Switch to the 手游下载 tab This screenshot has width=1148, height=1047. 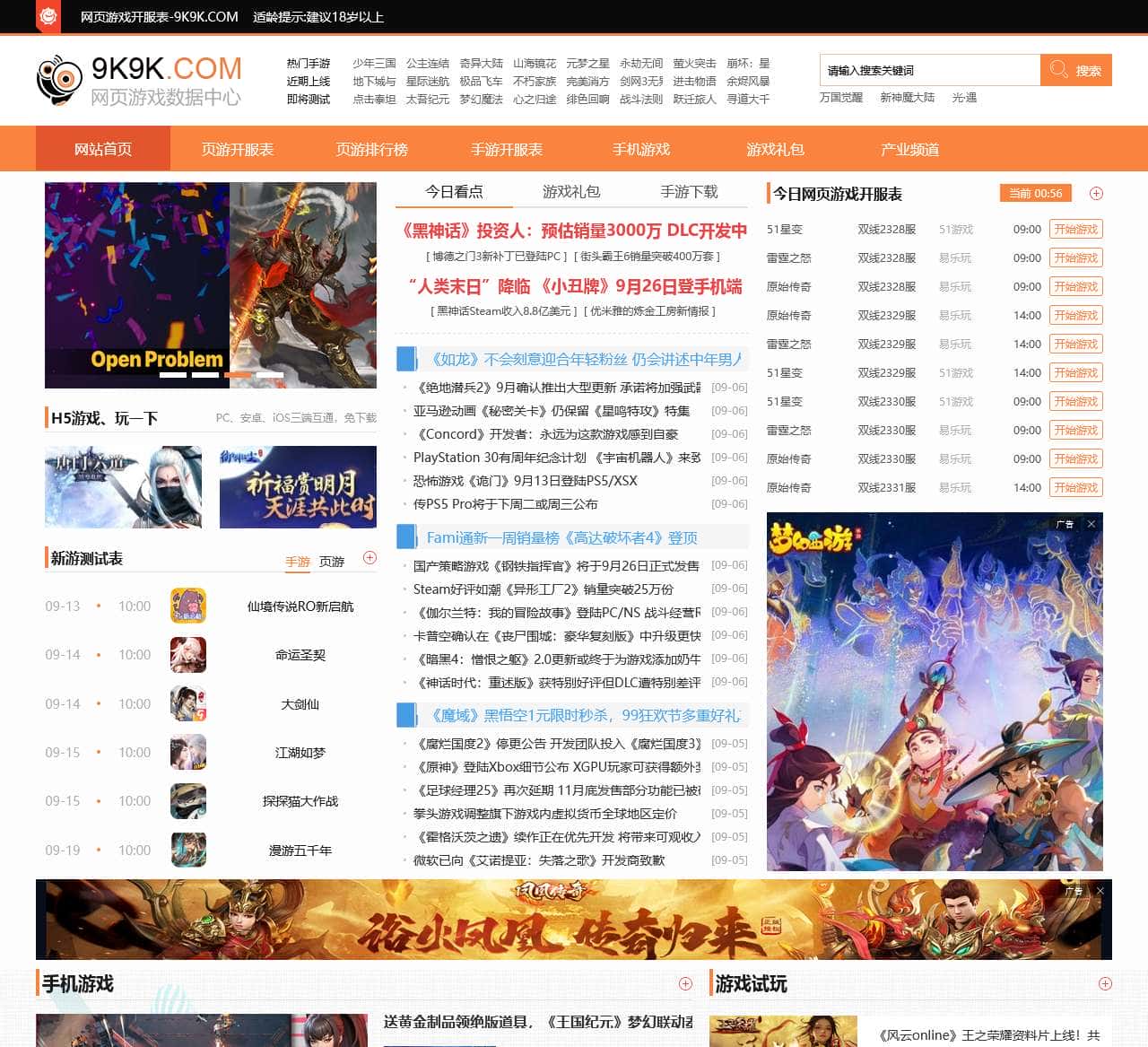tap(689, 192)
